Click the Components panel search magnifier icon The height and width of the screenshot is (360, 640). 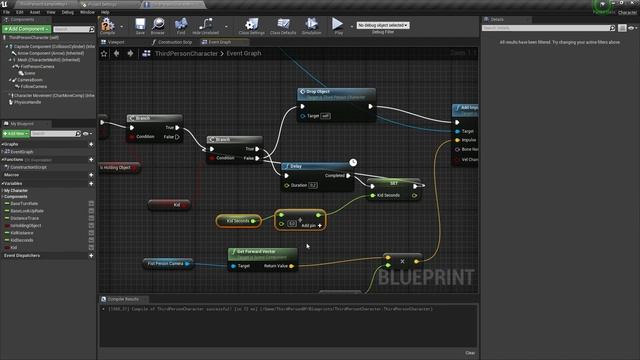pyautogui.click(x=92, y=29)
